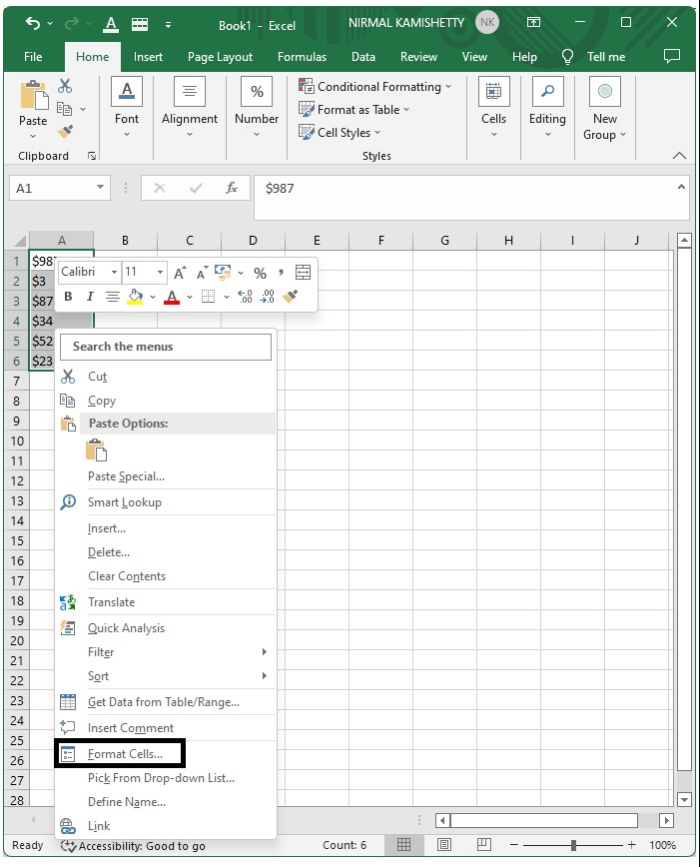The width and height of the screenshot is (700, 867).
Task: Click vertical scrollbar down arrow
Action: pos(685,799)
